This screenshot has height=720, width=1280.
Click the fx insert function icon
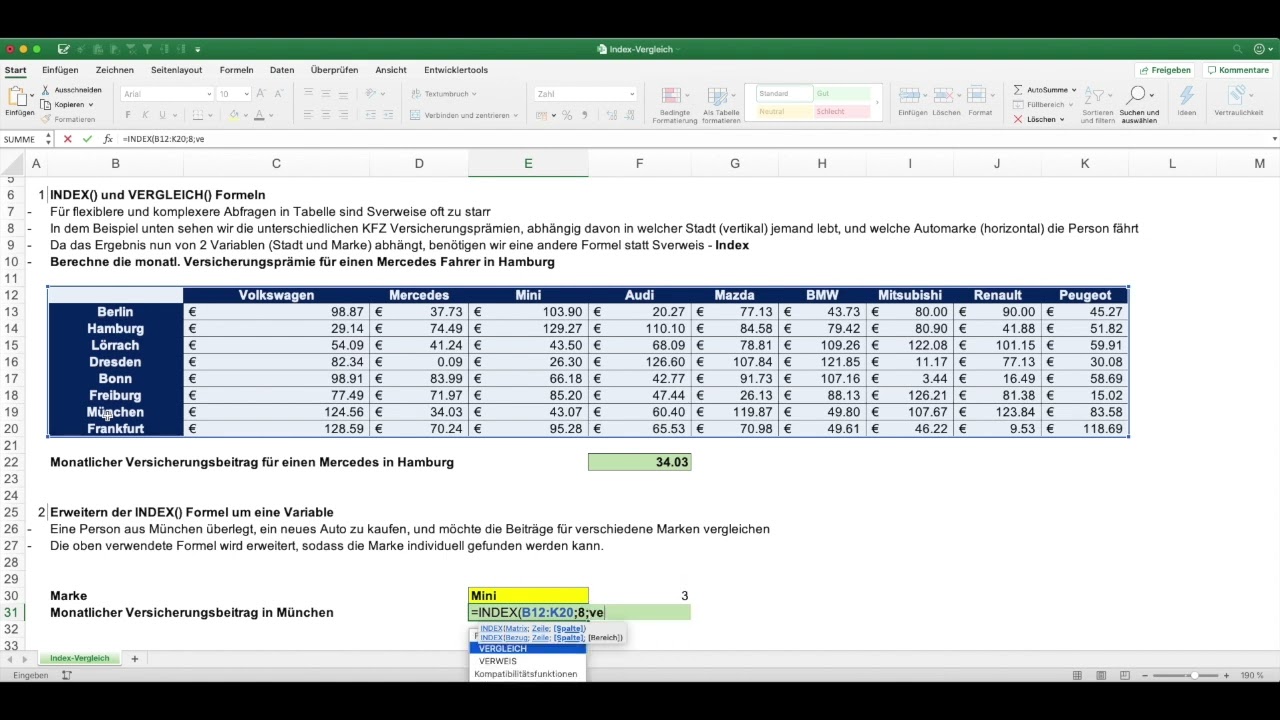pos(108,139)
